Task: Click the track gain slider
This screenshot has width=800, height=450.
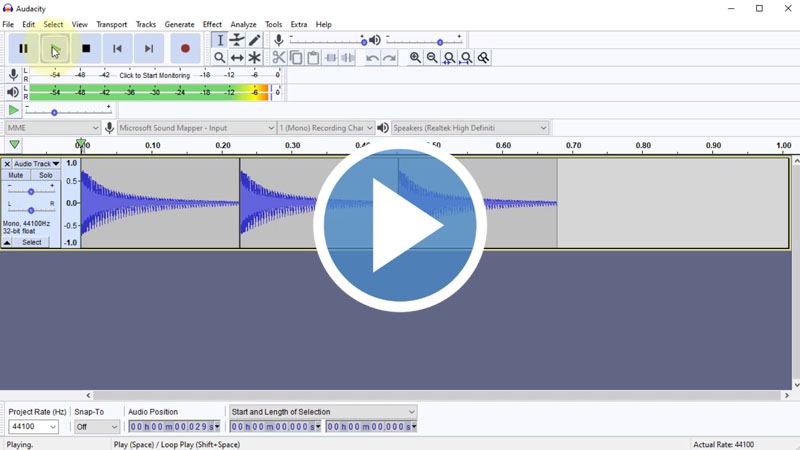Action: 31,191
